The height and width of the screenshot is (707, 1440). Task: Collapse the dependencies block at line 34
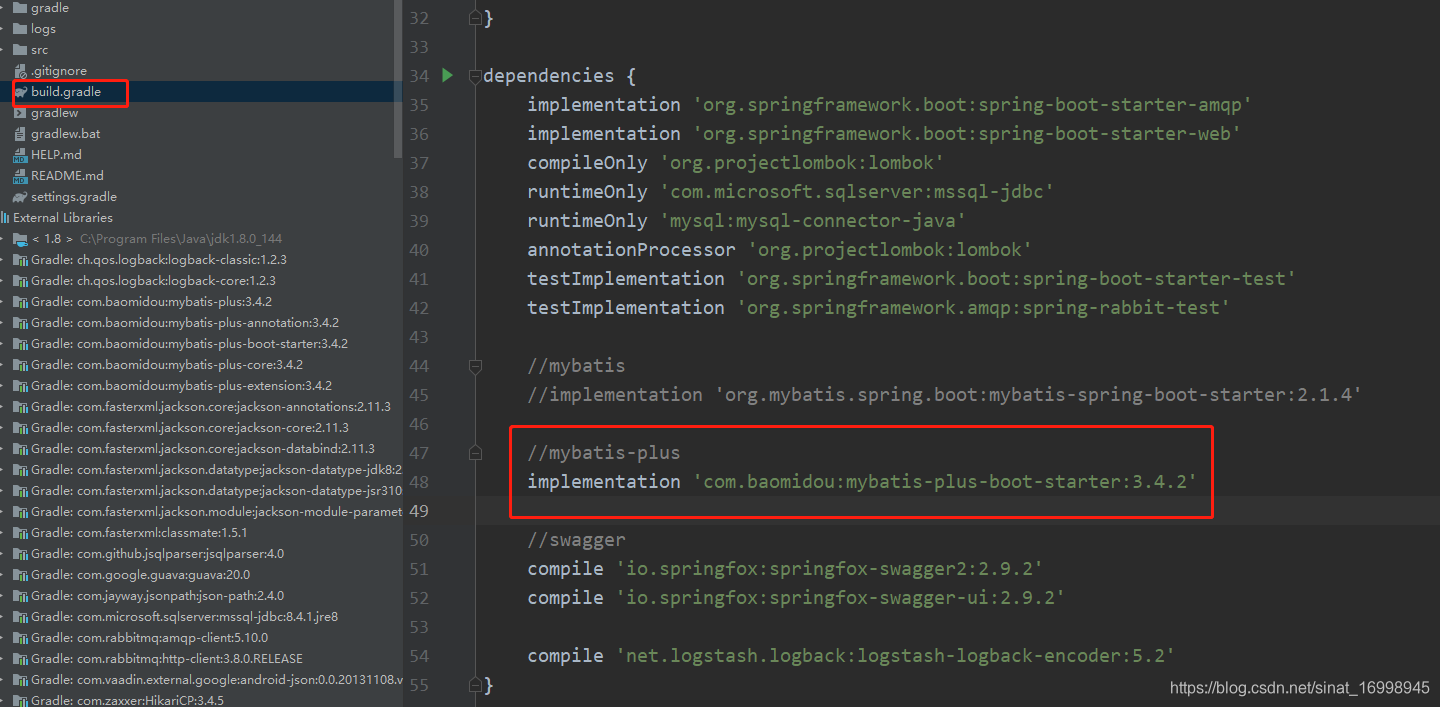tap(476, 76)
